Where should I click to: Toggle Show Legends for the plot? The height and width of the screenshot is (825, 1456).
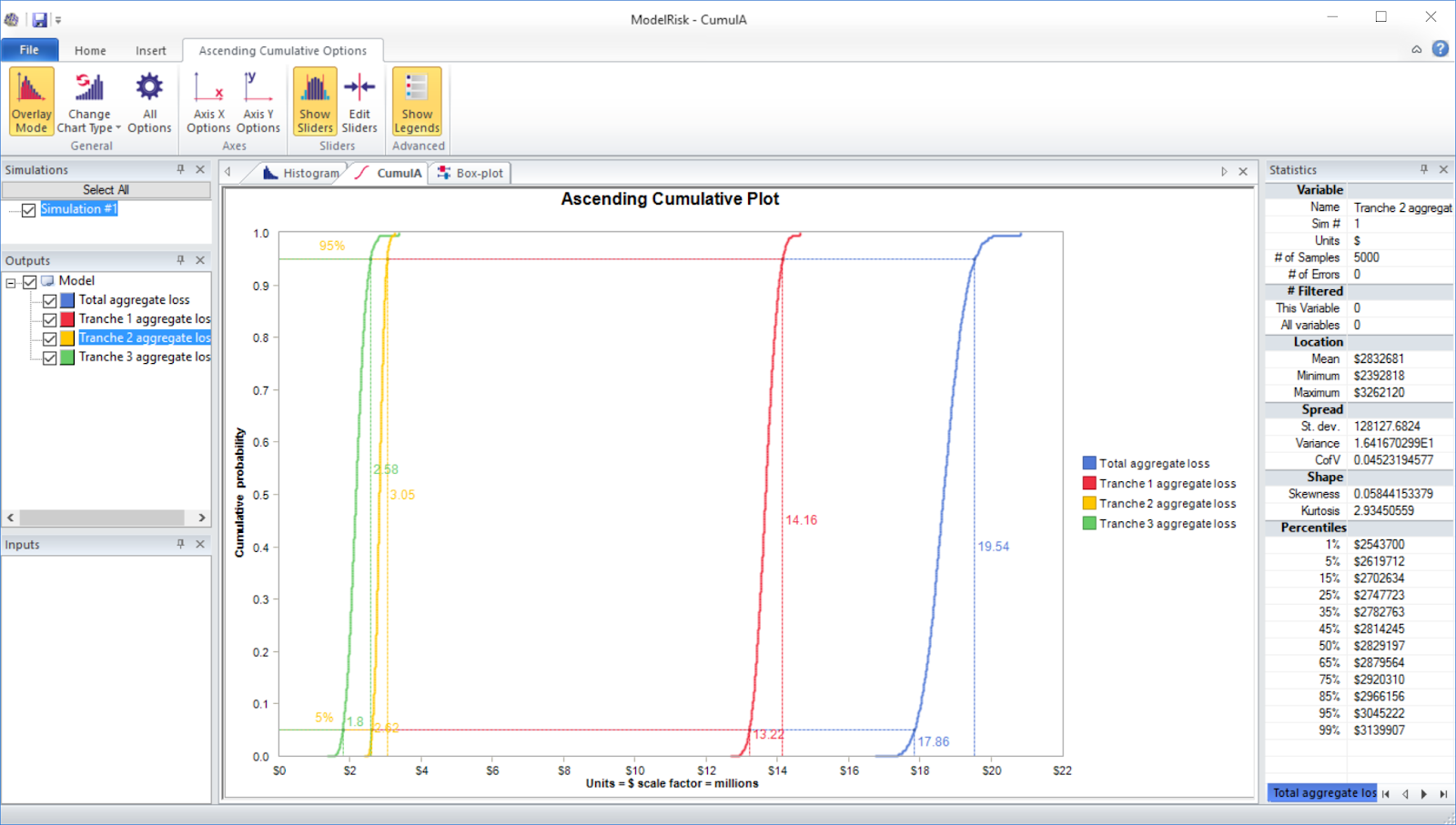416,100
